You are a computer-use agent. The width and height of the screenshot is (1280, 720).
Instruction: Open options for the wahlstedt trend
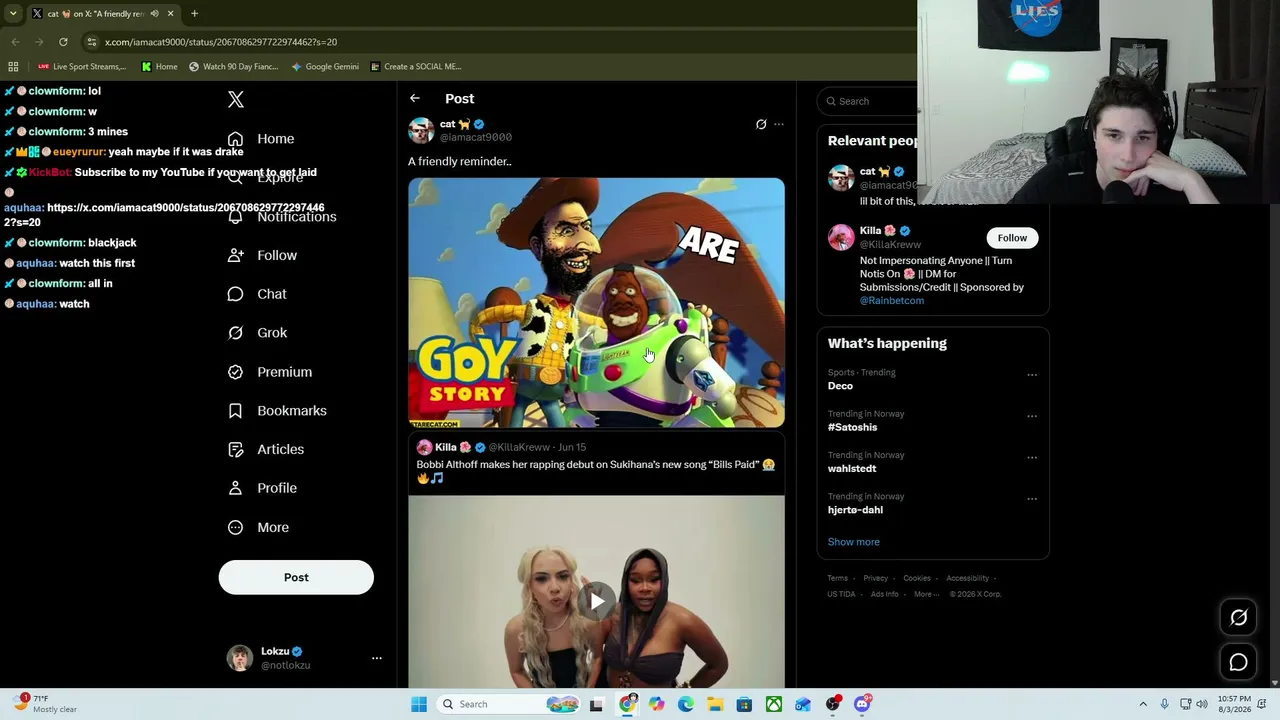[x=1032, y=457]
